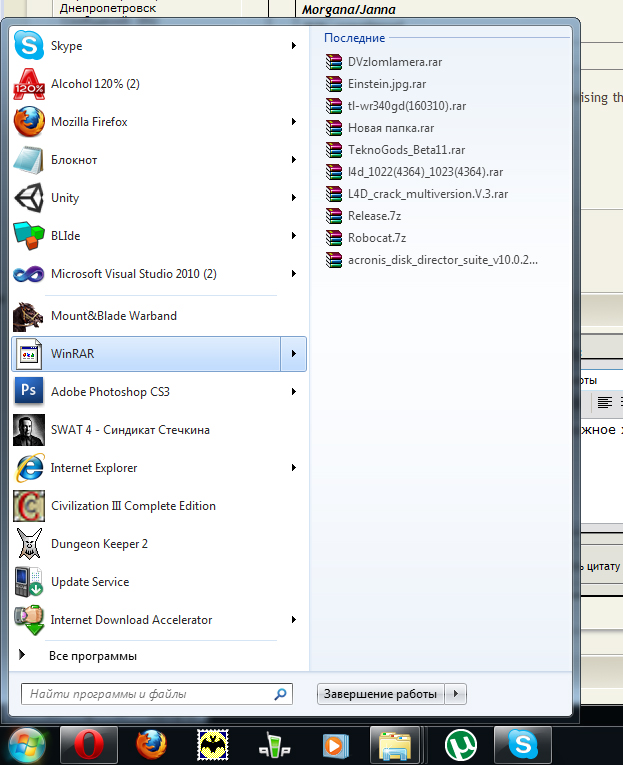
Task: Open recent file Robocat.7z
Action: (x=376, y=238)
